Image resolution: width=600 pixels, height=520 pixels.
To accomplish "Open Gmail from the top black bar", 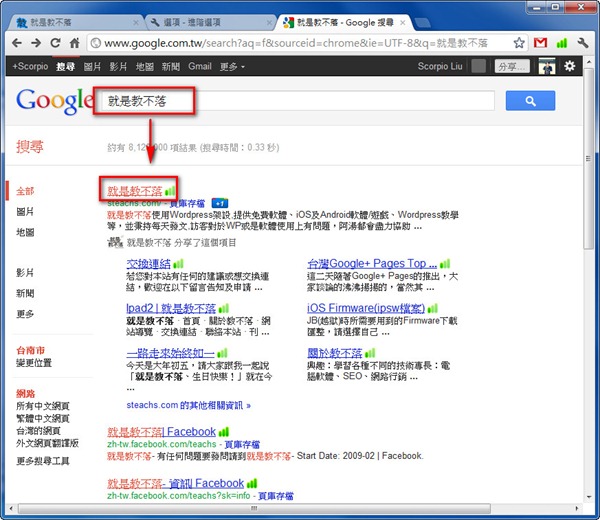I will [200, 66].
